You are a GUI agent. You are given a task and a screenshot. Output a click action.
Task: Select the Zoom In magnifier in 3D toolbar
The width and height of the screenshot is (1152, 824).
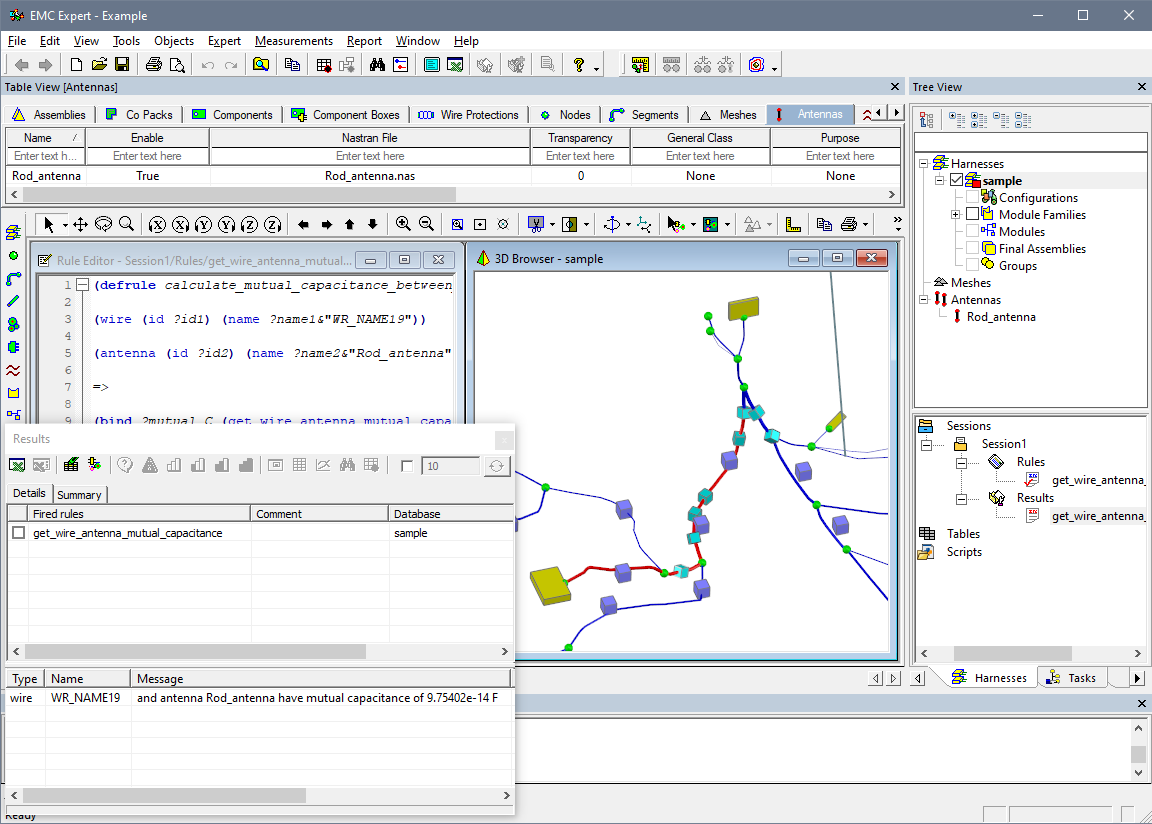[403, 224]
